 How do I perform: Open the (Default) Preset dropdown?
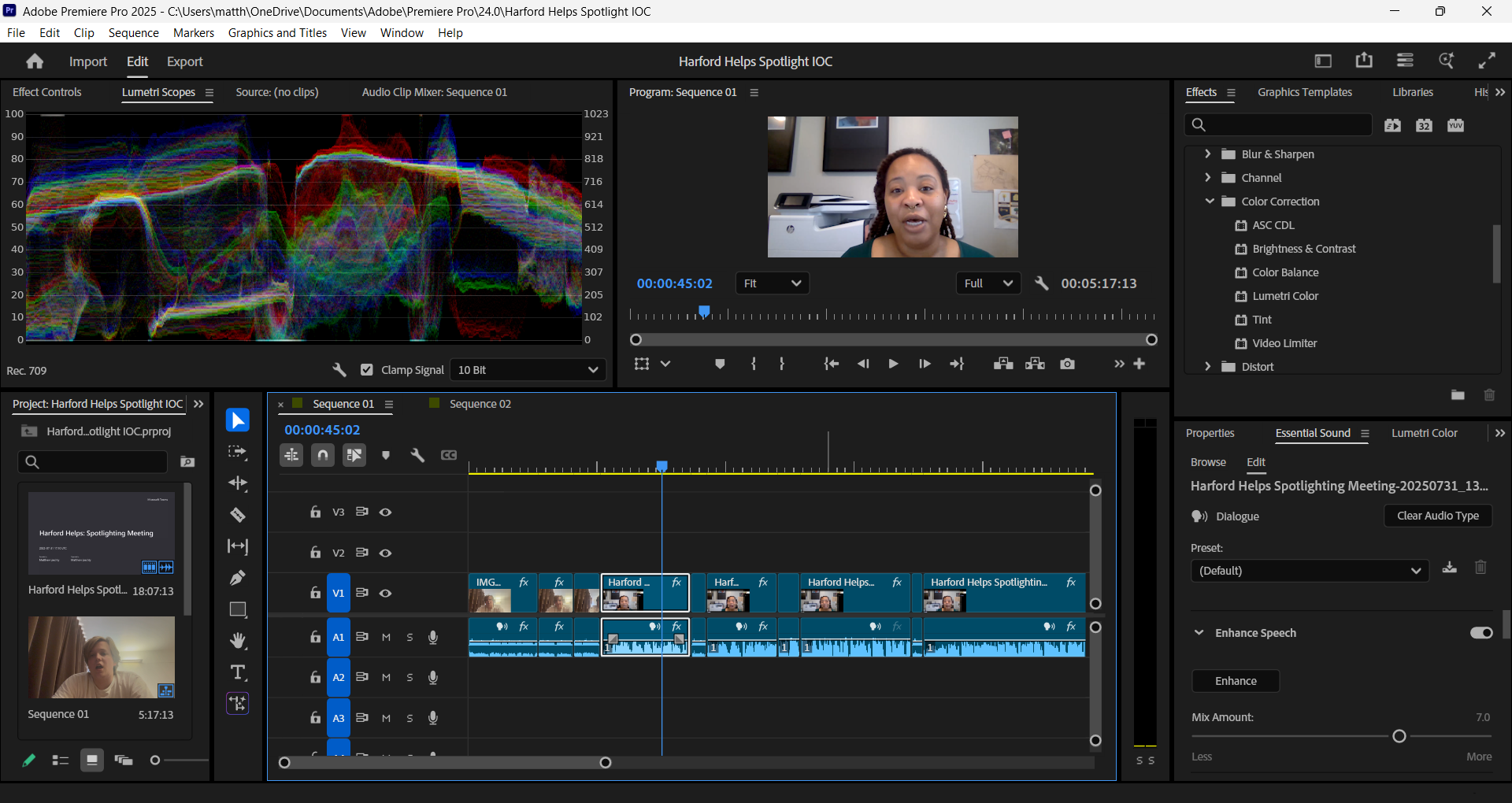coord(1310,571)
